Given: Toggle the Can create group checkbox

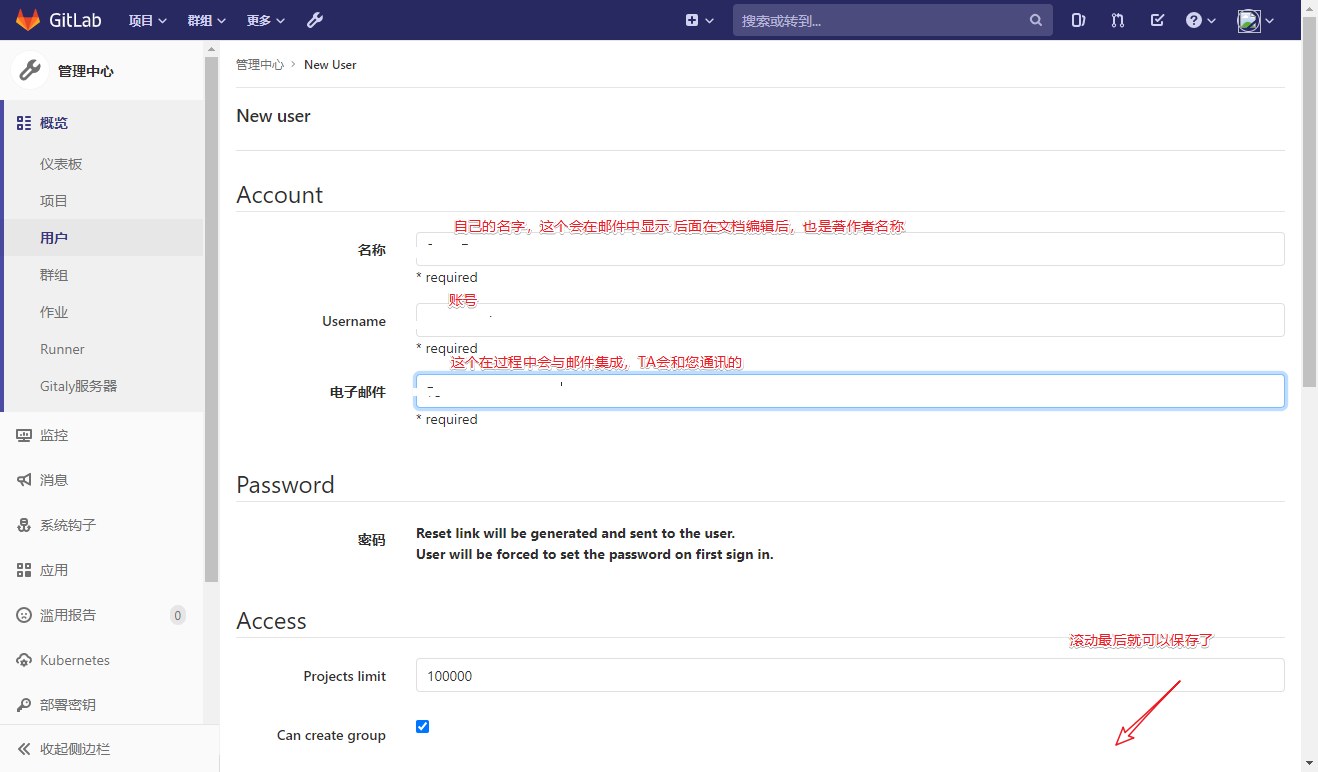Looking at the screenshot, I should (422, 726).
